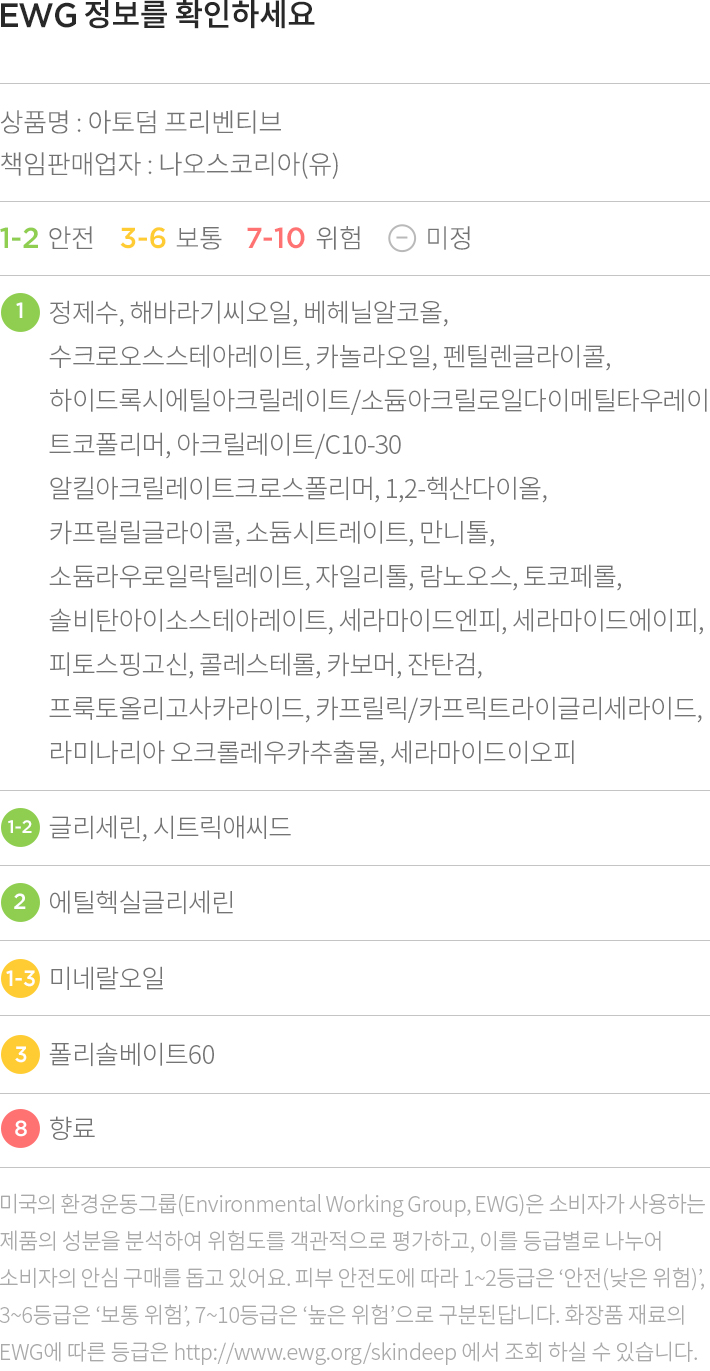Click the green grade 1 badge

20,312
